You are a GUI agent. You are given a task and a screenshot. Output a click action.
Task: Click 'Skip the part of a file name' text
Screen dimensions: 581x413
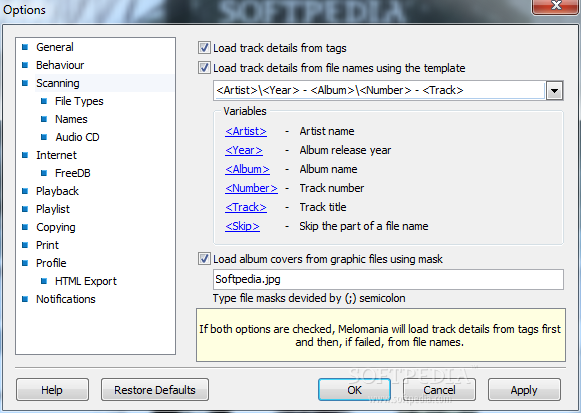coord(363,226)
